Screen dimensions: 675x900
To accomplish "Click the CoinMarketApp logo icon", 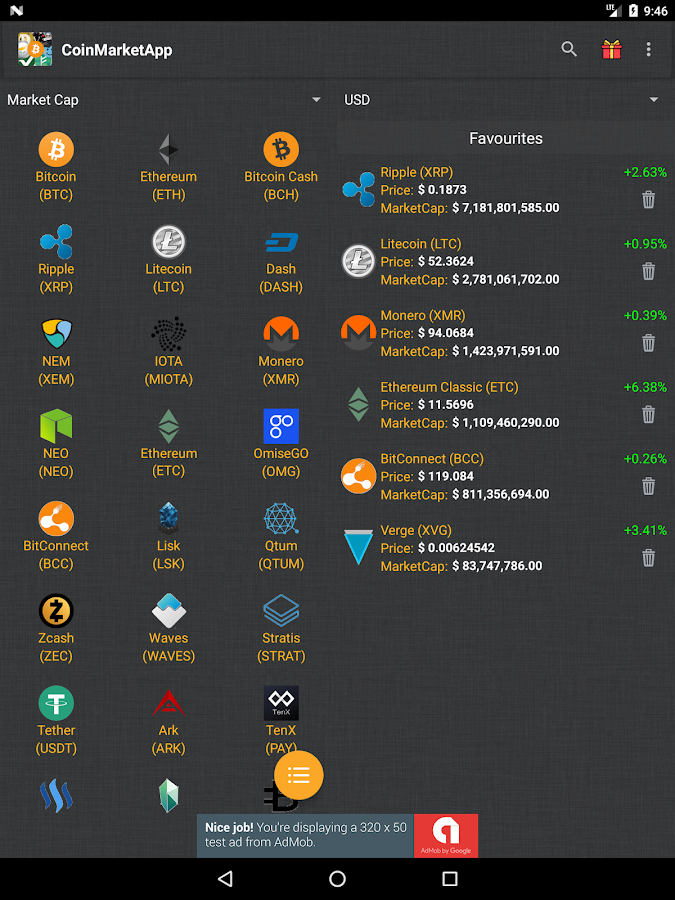I will (x=35, y=49).
